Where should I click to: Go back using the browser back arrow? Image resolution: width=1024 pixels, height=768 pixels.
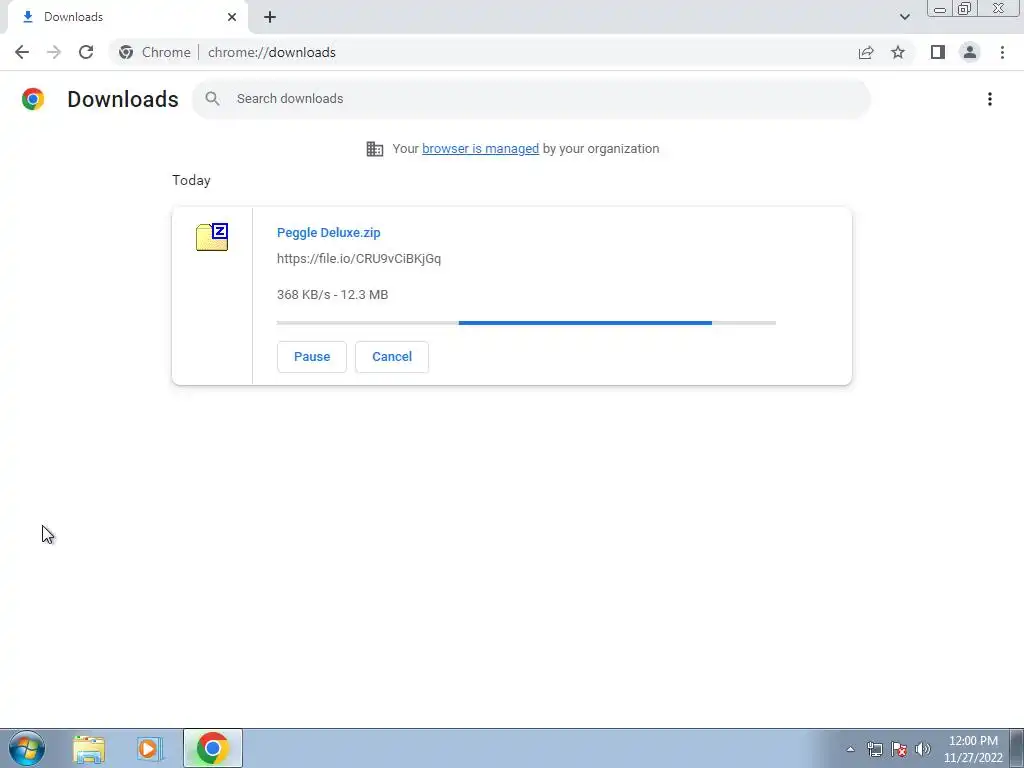point(22,52)
